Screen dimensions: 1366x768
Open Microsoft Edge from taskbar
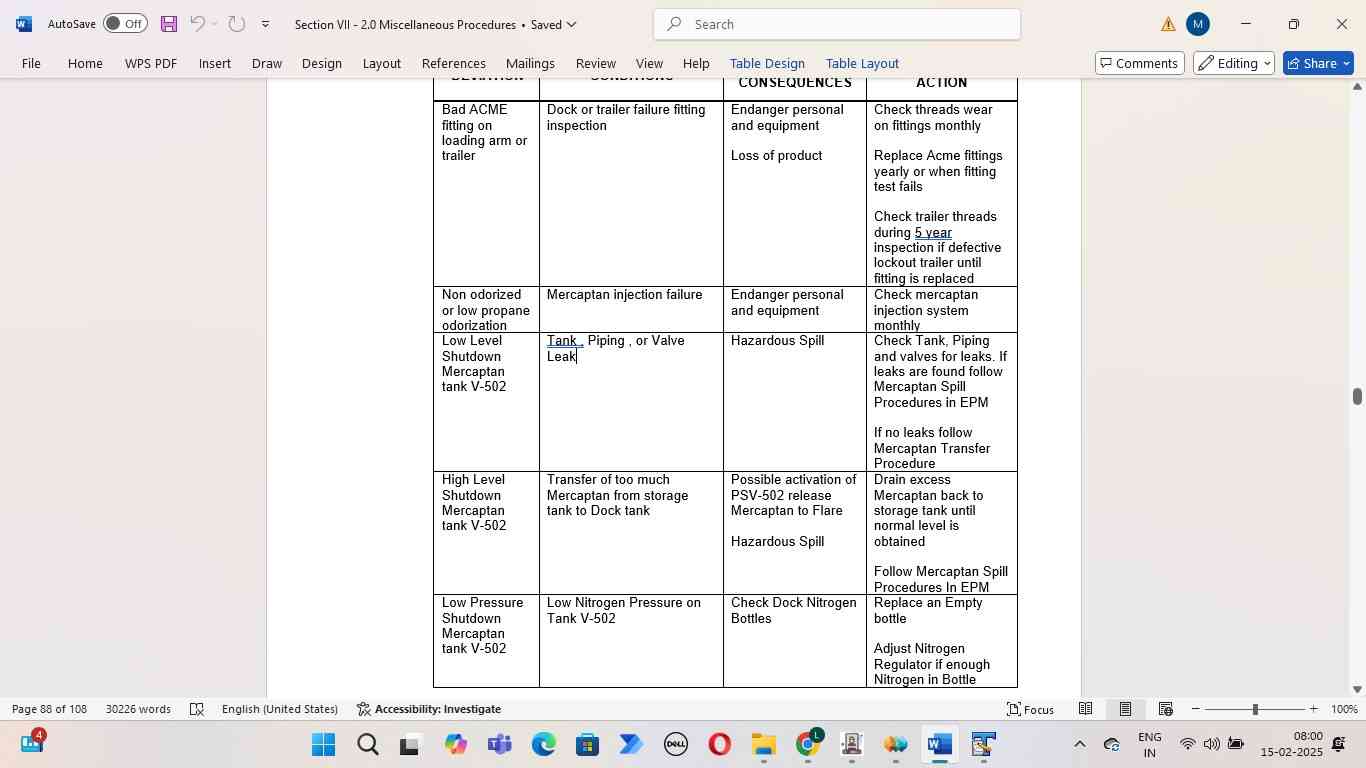tap(543, 745)
